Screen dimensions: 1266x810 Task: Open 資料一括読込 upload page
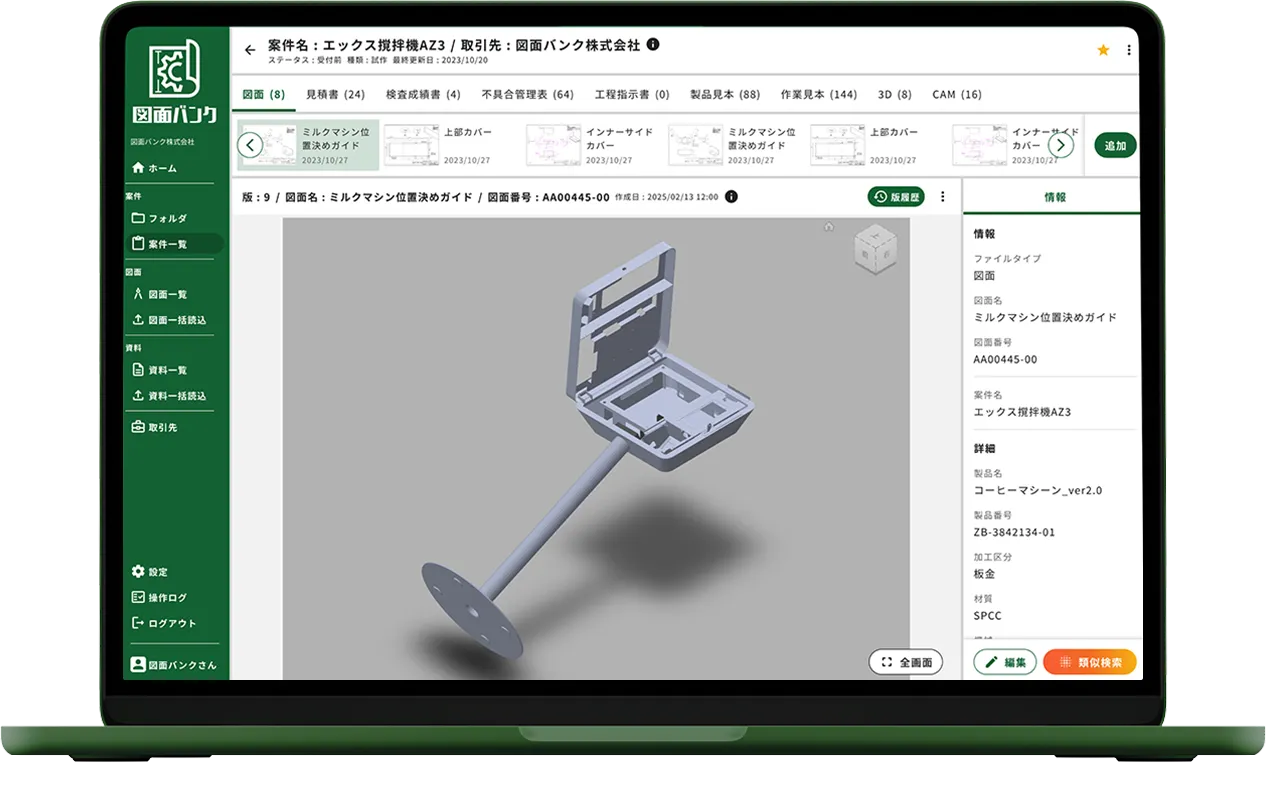pos(169,396)
